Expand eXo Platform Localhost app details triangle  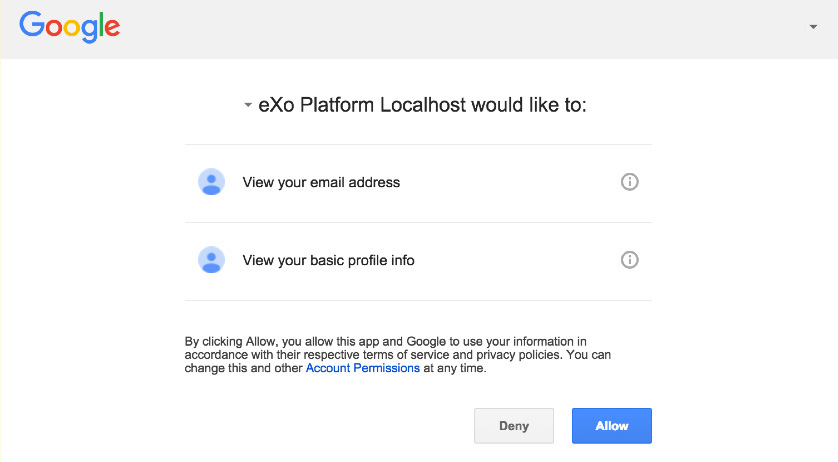coord(248,105)
